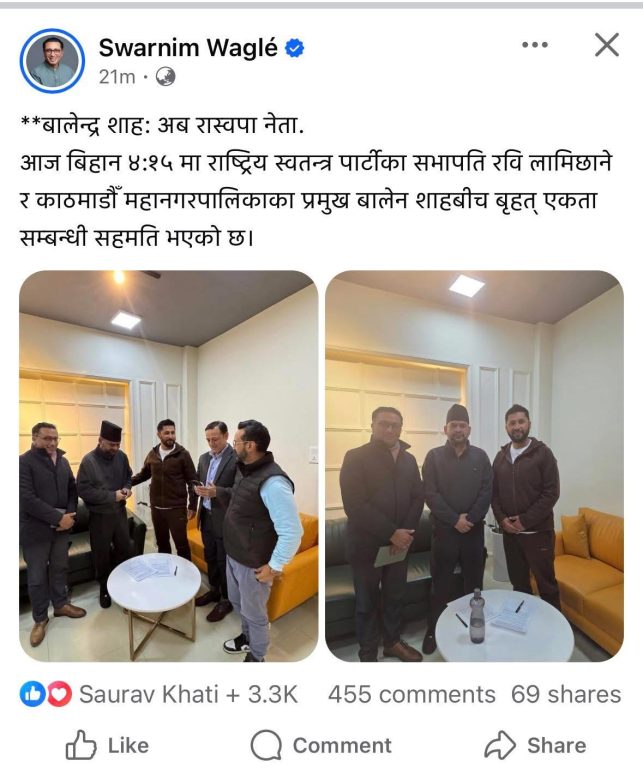Close the post with the X icon
Image resolution: width=643 pixels, height=768 pixels.
[607, 45]
